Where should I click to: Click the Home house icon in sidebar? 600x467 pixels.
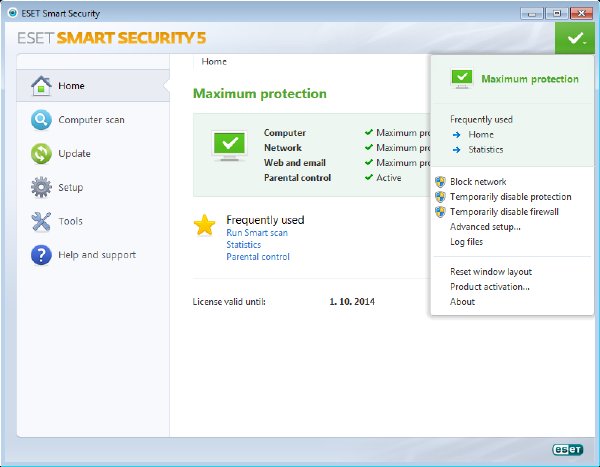point(41,85)
